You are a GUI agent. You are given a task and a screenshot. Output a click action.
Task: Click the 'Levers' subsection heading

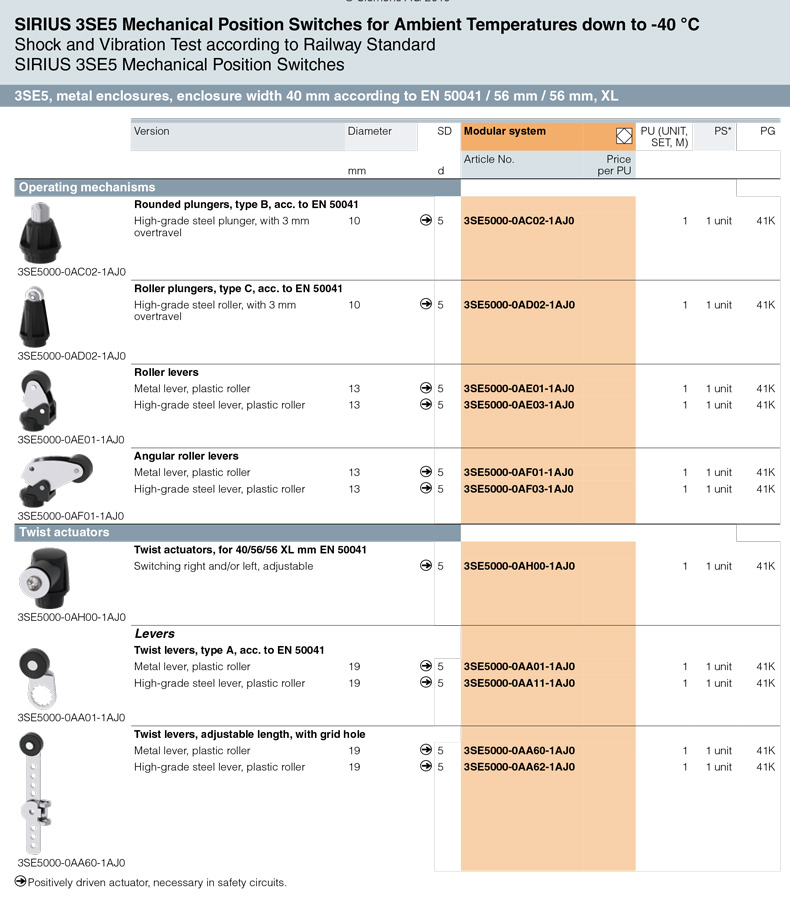(x=155, y=633)
